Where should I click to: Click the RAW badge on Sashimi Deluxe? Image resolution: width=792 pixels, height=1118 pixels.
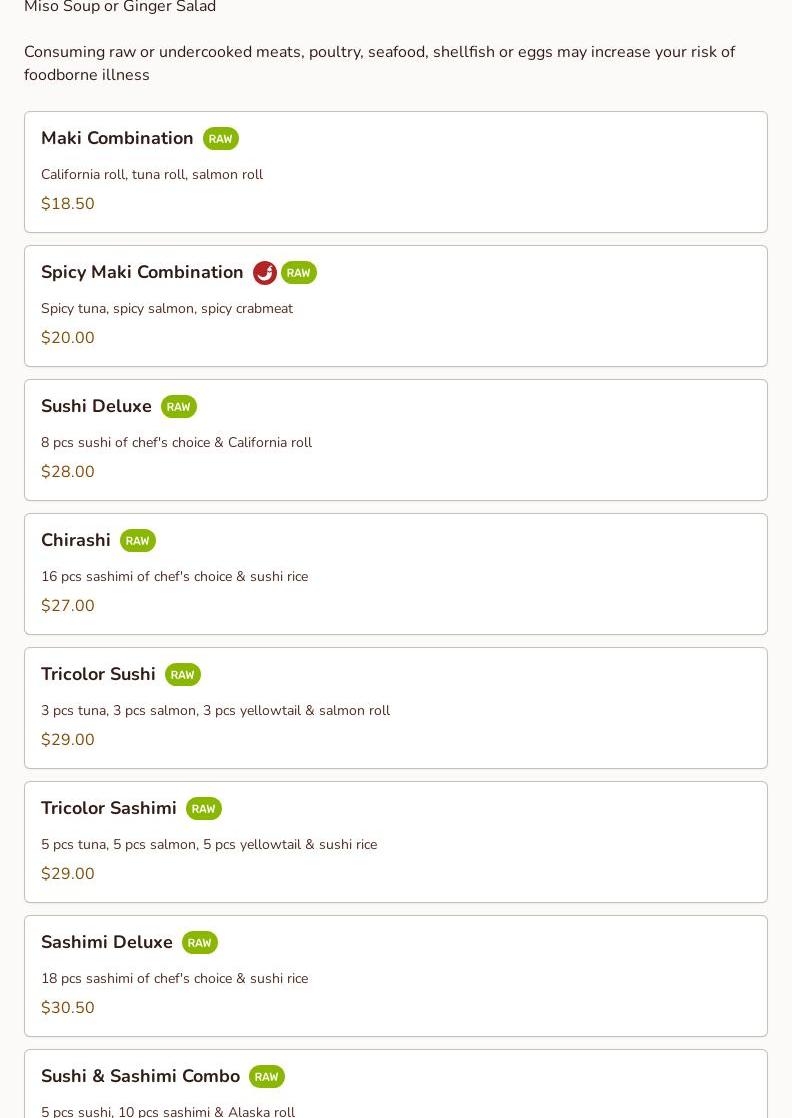(x=199, y=943)
